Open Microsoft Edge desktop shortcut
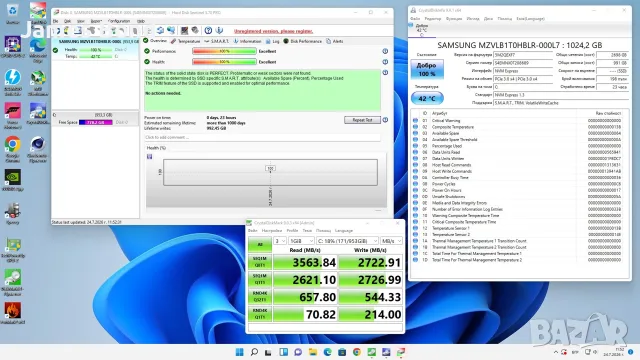Image resolution: width=640 pixels, height=360 pixels. 38,49
